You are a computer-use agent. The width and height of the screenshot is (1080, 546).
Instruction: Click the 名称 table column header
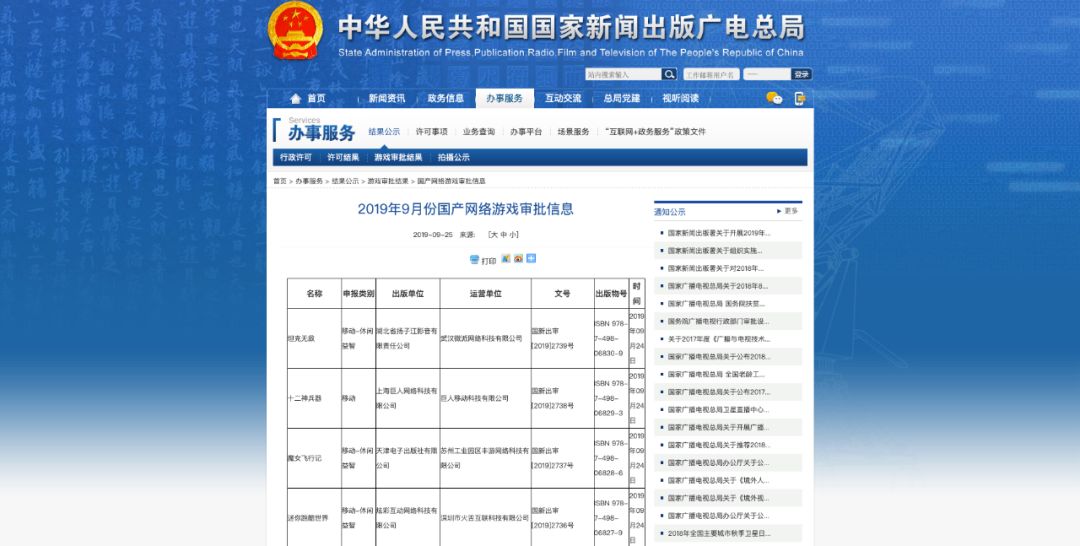click(x=314, y=294)
